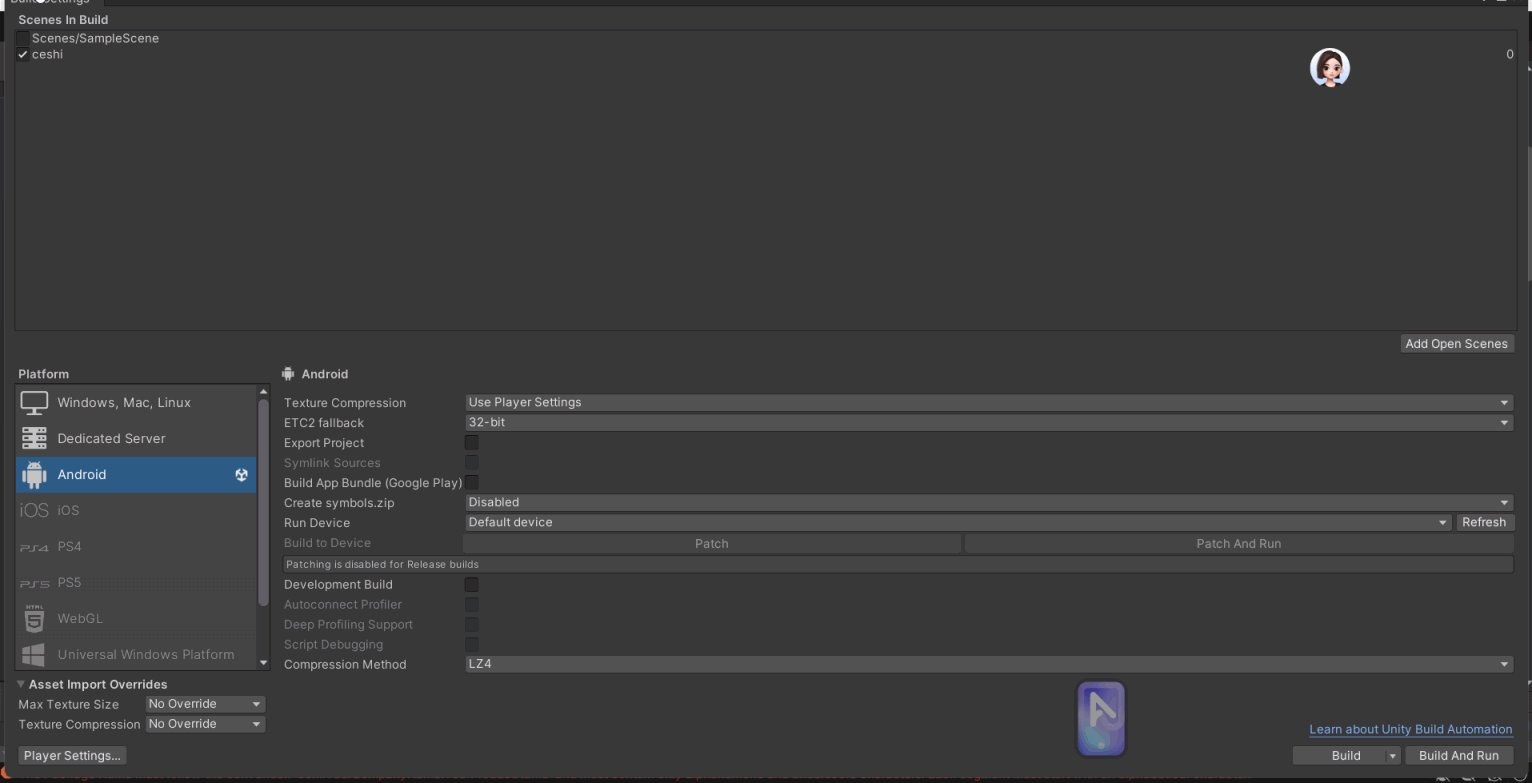
Task: Click the Android icon beside the settings header
Action: click(289, 374)
